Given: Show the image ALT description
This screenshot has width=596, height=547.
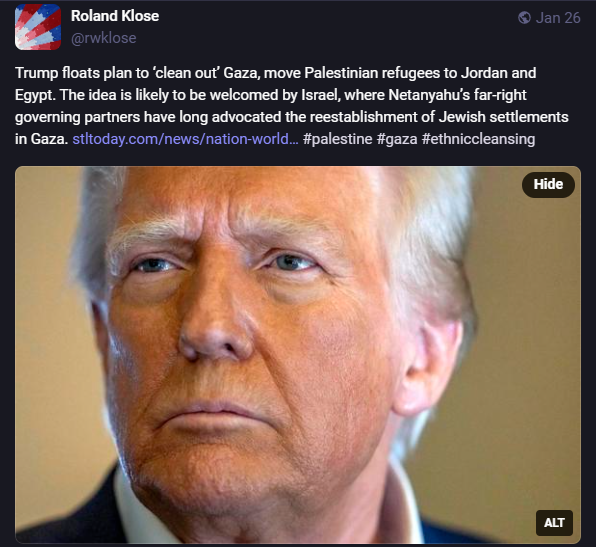Looking at the screenshot, I should click(554, 523).
